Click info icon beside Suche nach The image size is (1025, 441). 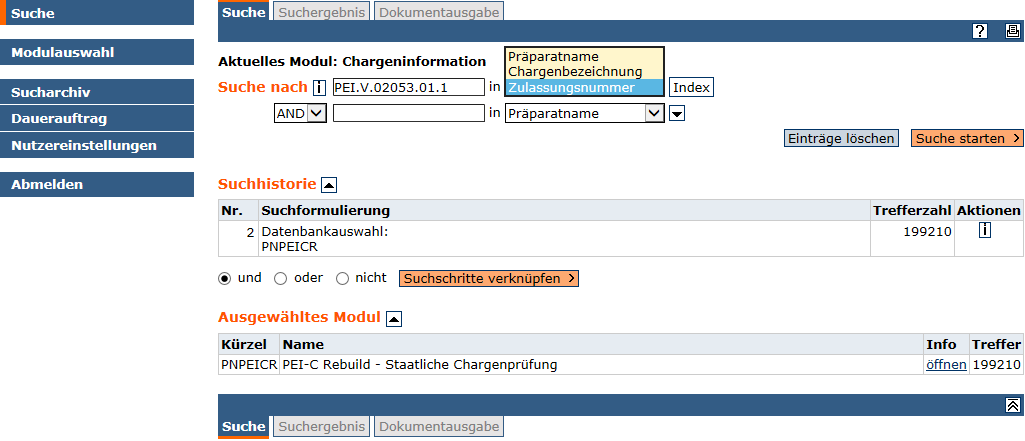pyautogui.click(x=319, y=88)
